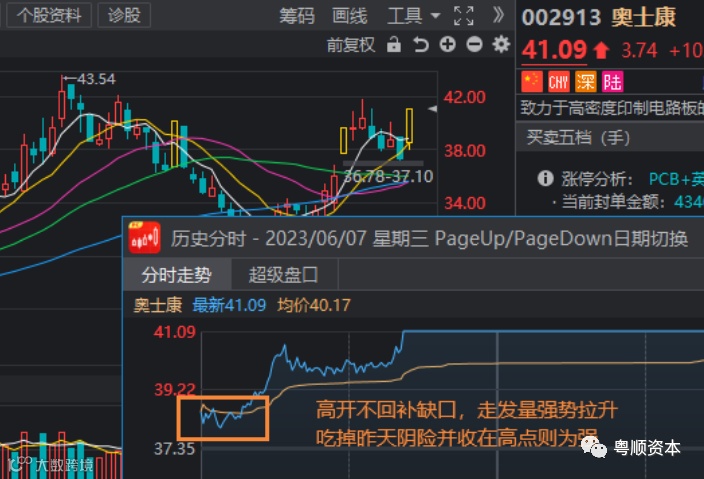Click the 36.78-37.10 gap label

388,176
